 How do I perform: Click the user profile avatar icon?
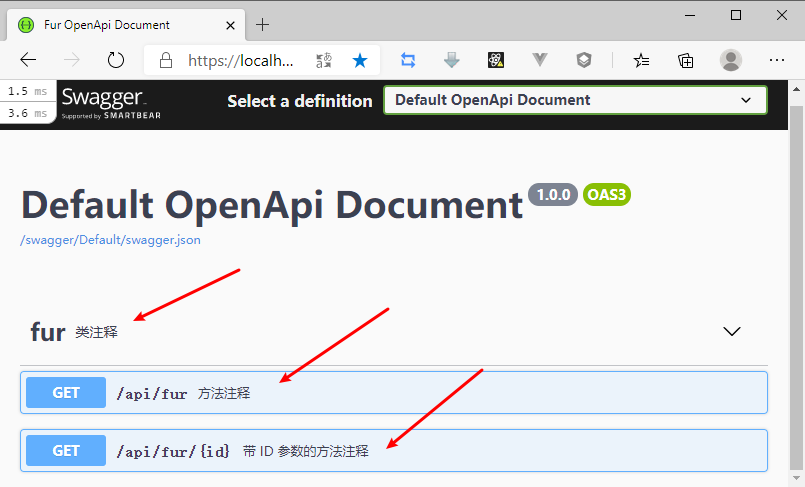(731, 60)
